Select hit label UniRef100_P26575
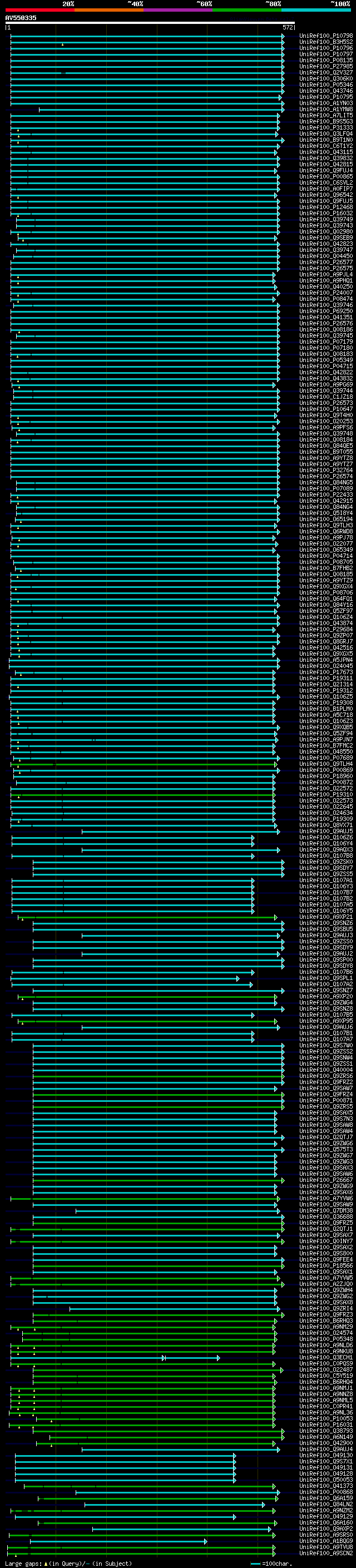Image resolution: width=356 pixels, height=1568 pixels. [x=326, y=269]
